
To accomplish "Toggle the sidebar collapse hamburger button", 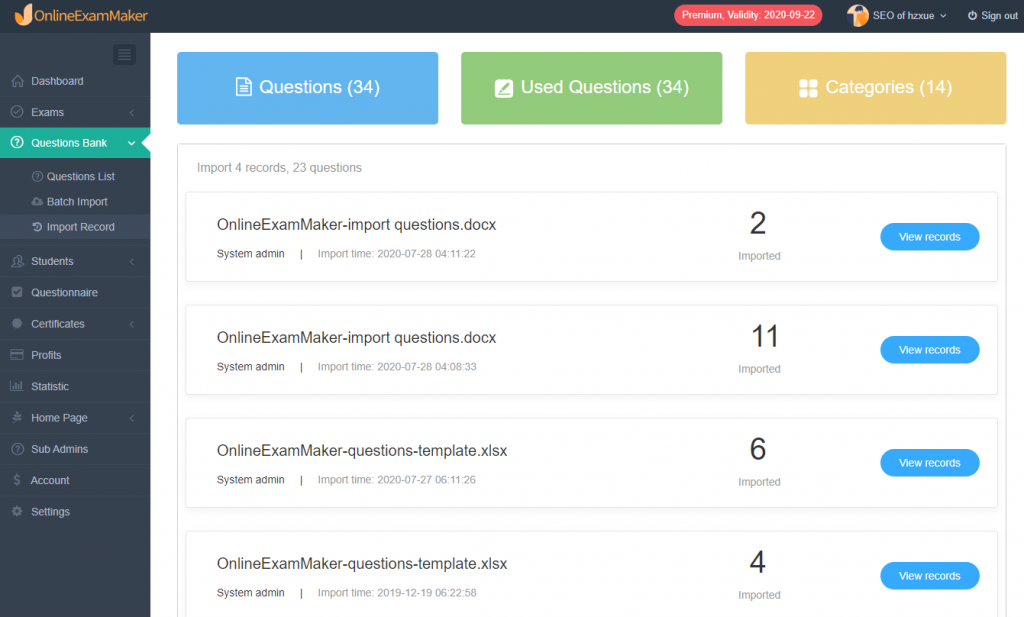I will coord(124,55).
